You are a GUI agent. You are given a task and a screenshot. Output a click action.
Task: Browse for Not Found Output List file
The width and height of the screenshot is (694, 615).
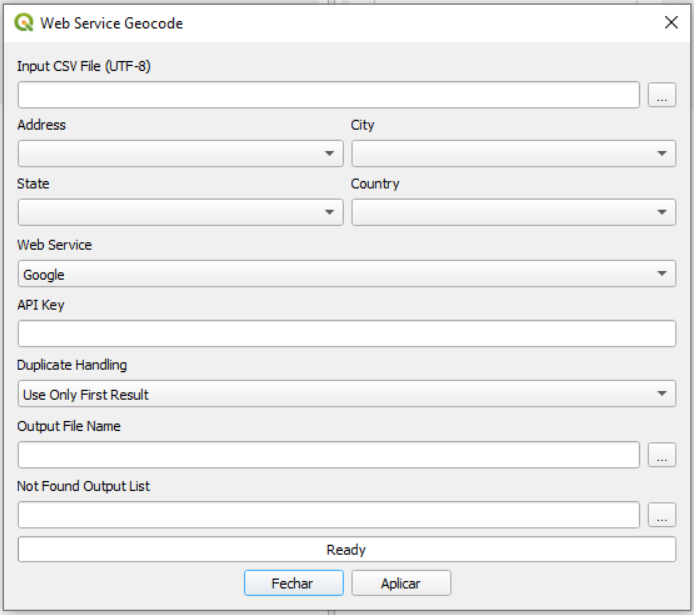pos(662,515)
